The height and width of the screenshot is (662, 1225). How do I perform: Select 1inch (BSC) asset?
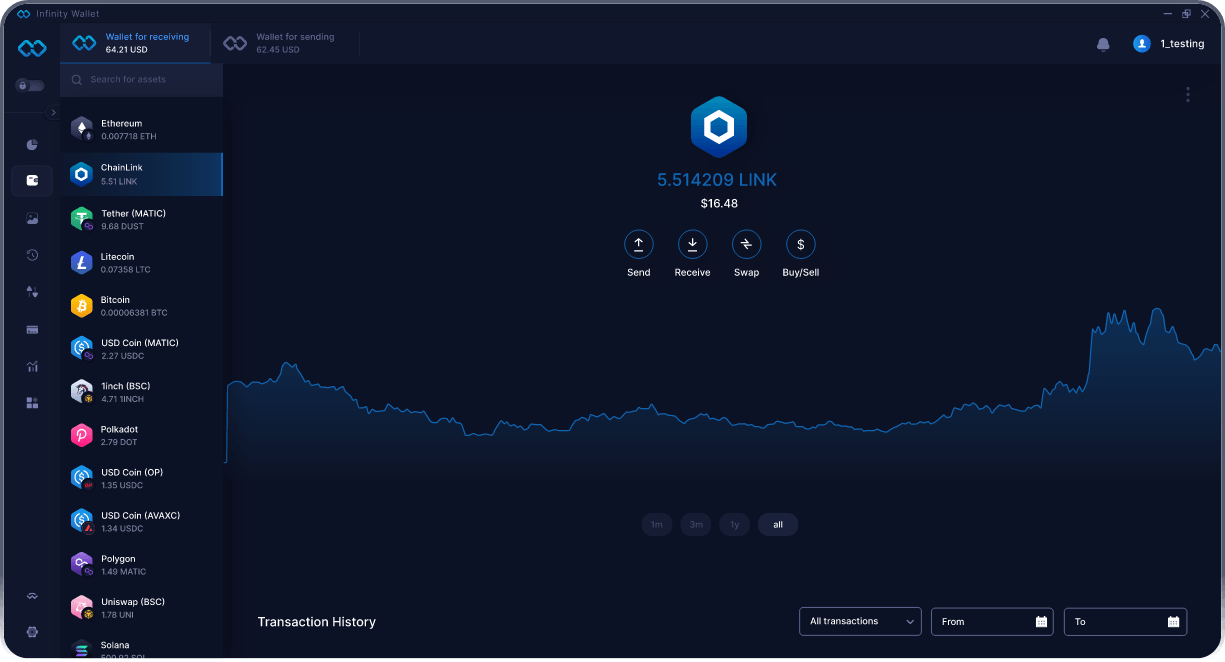(x=141, y=392)
